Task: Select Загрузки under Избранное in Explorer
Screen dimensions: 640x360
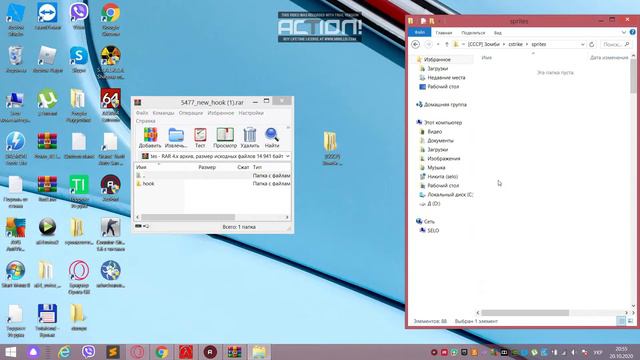Action: [x=437, y=69]
